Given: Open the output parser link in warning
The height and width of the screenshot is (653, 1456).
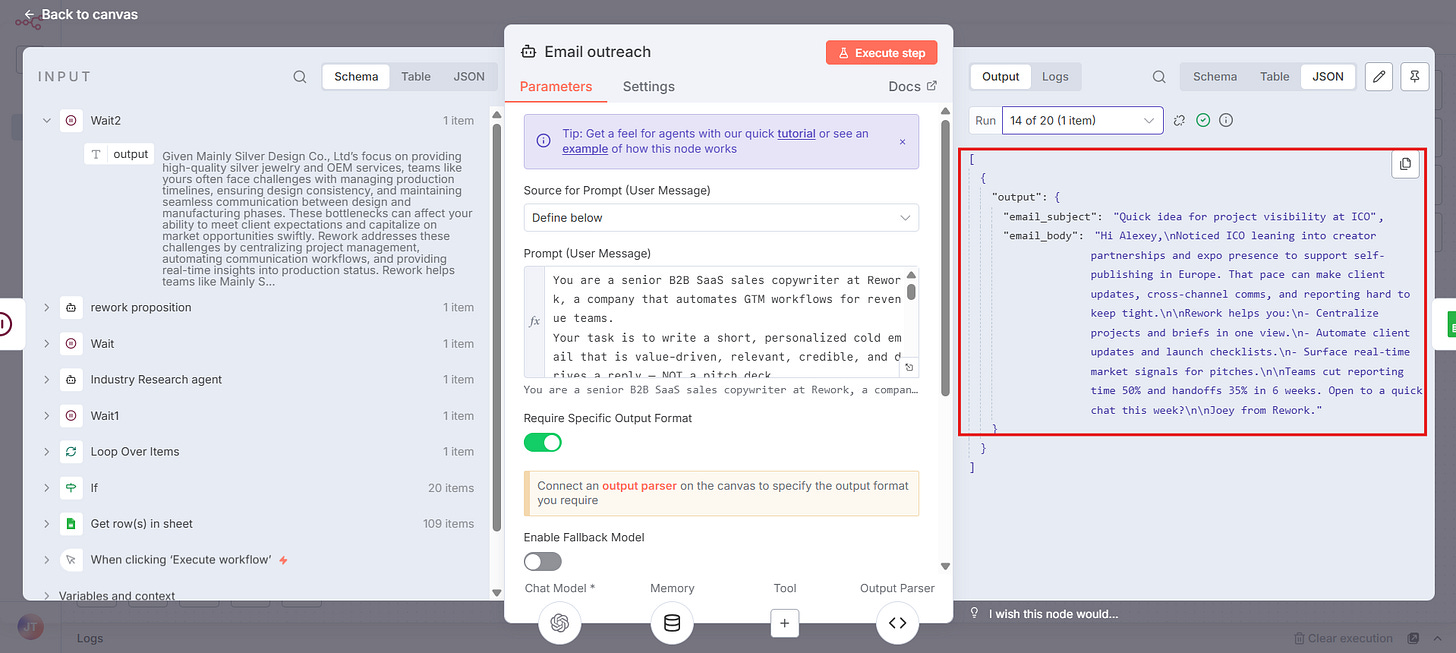Looking at the screenshot, I should coord(639,486).
